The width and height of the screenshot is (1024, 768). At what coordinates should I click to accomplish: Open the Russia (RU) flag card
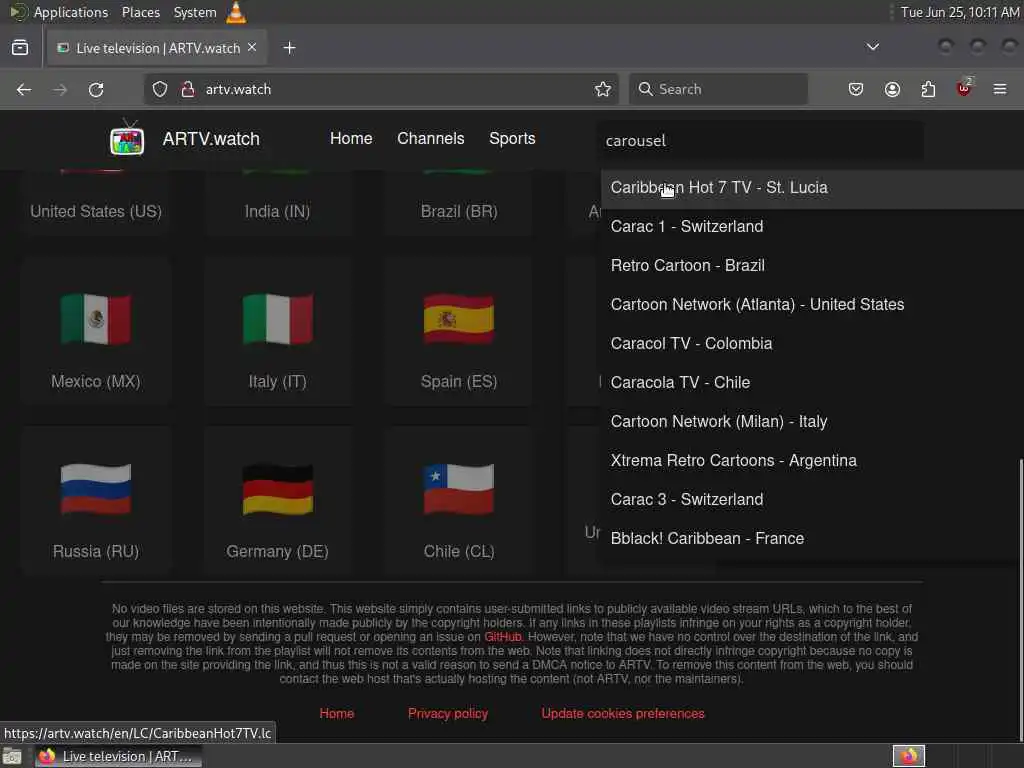pos(96,502)
